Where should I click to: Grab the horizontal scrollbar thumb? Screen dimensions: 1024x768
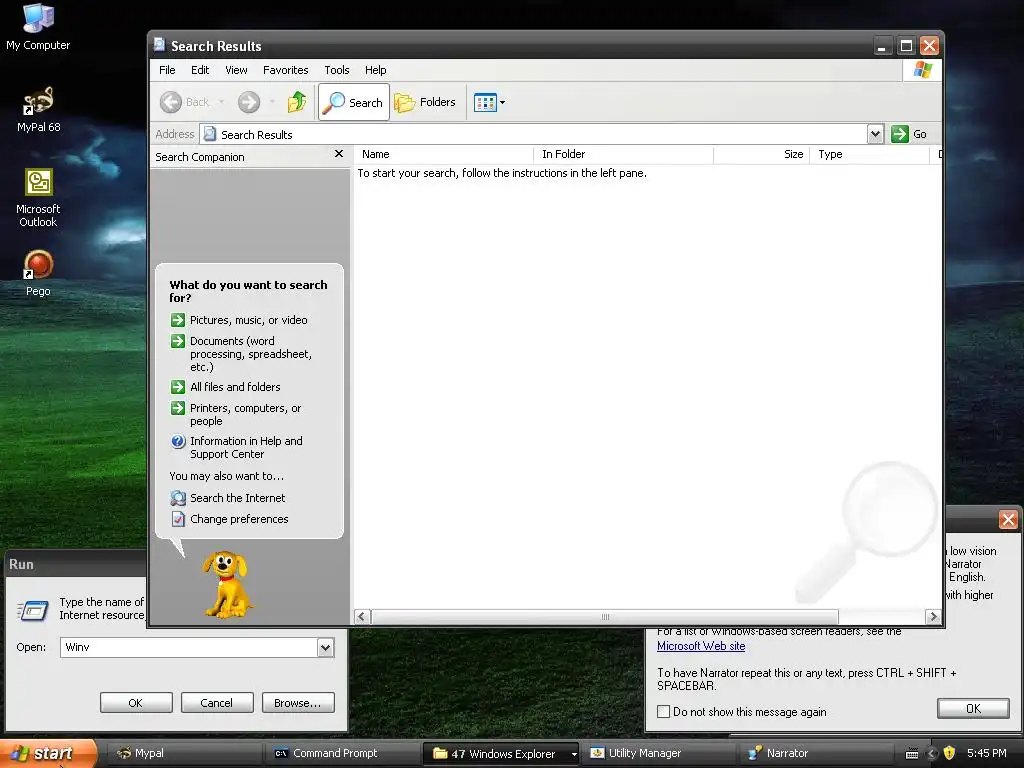pyautogui.click(x=605, y=616)
